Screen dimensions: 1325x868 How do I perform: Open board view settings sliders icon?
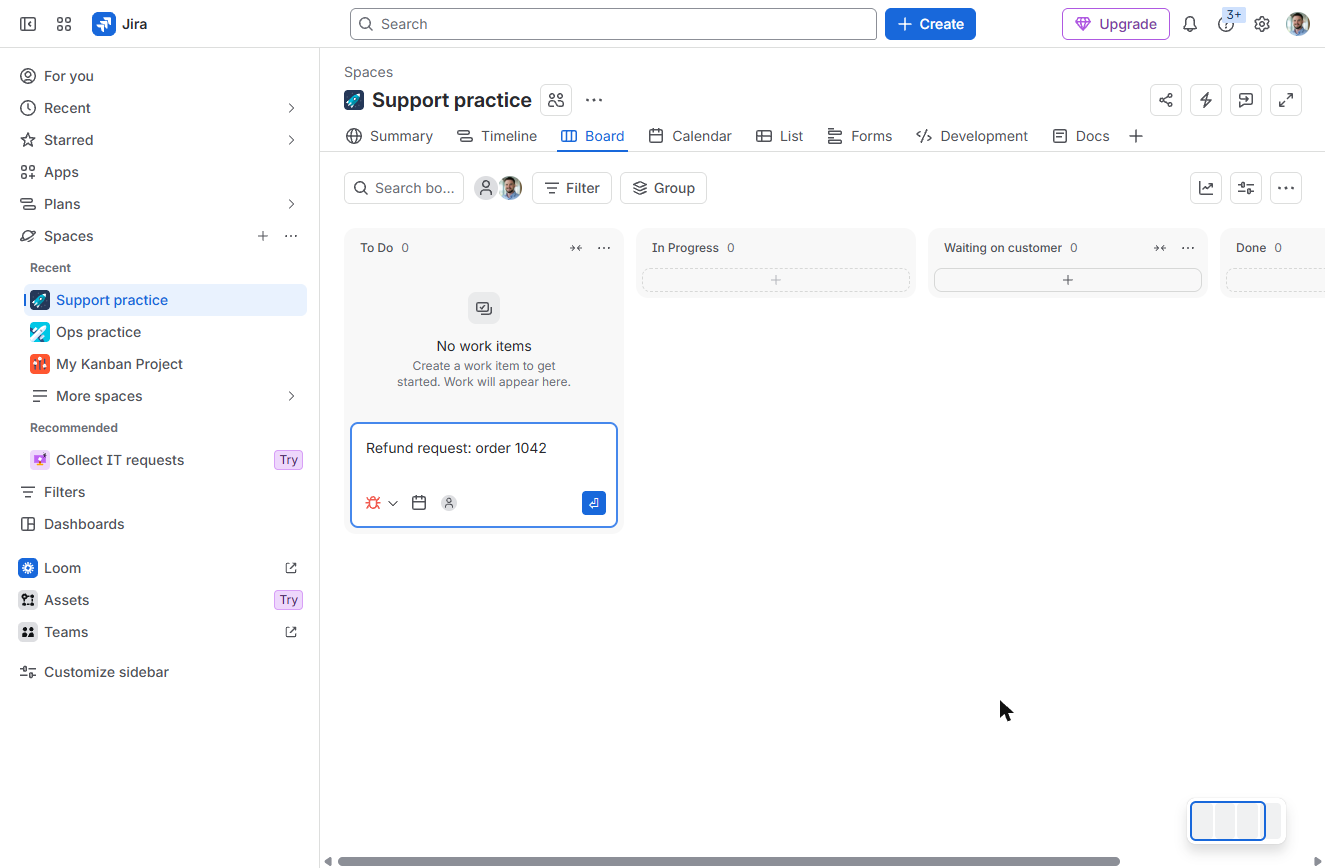(1246, 188)
